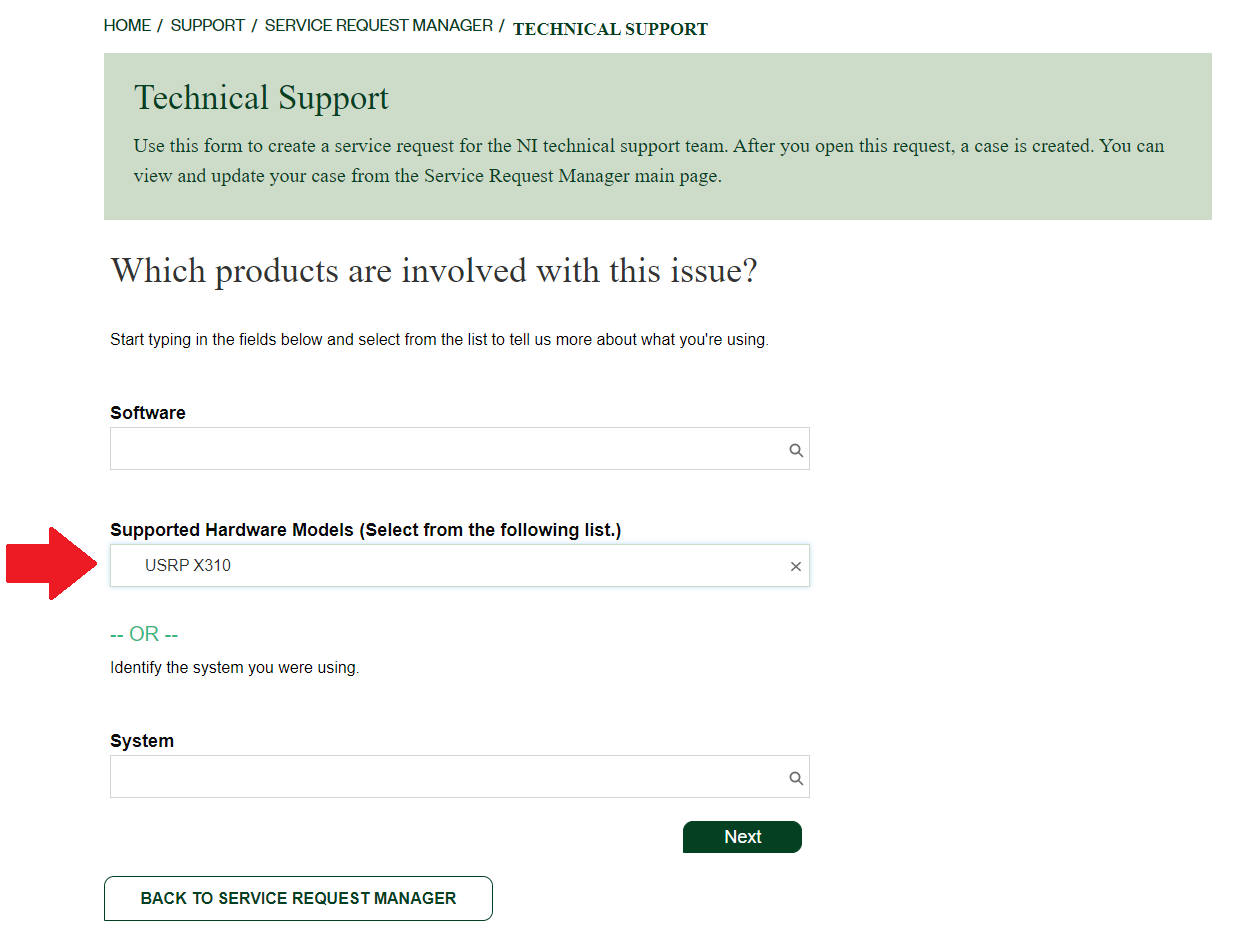1246x938 pixels.
Task: Open the HOME breadcrumb link
Action: coord(127,26)
